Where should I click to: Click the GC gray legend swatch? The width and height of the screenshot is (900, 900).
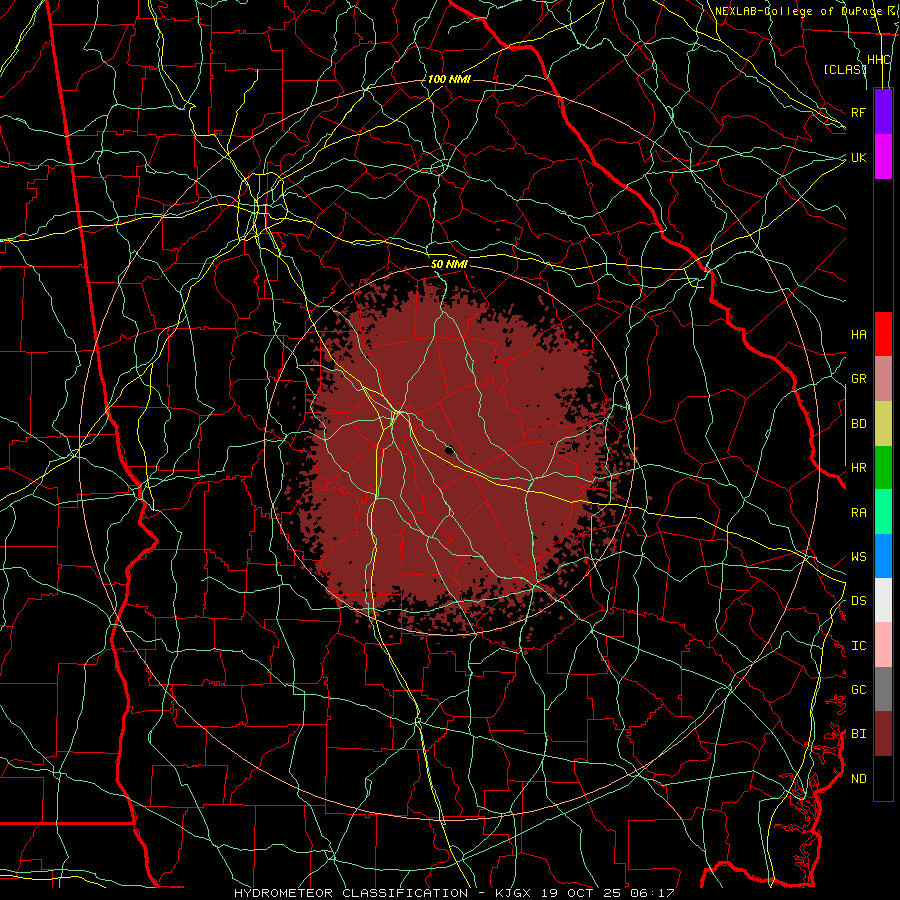tap(883, 689)
